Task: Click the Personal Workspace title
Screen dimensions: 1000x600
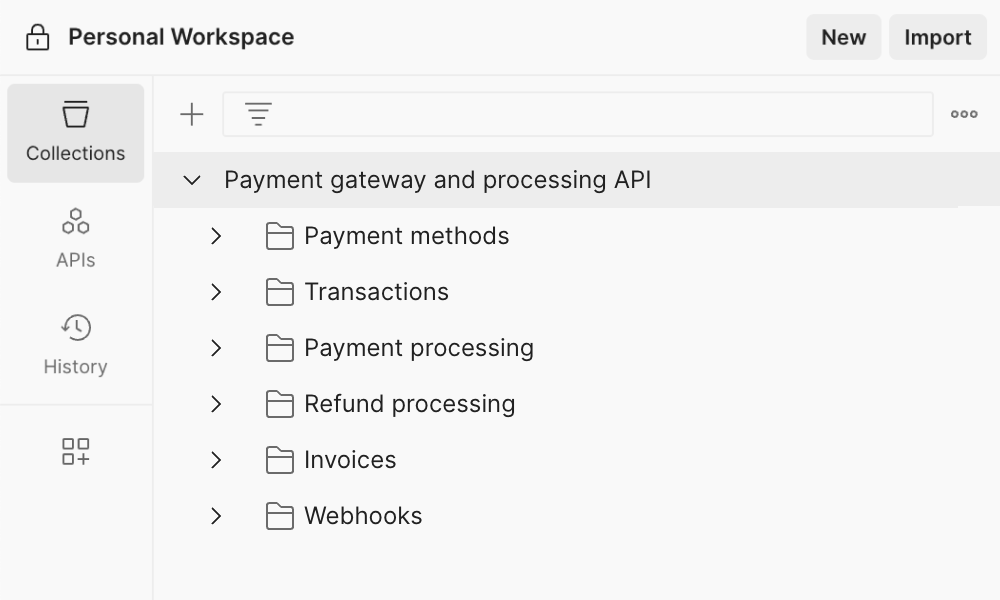Action: click(181, 38)
